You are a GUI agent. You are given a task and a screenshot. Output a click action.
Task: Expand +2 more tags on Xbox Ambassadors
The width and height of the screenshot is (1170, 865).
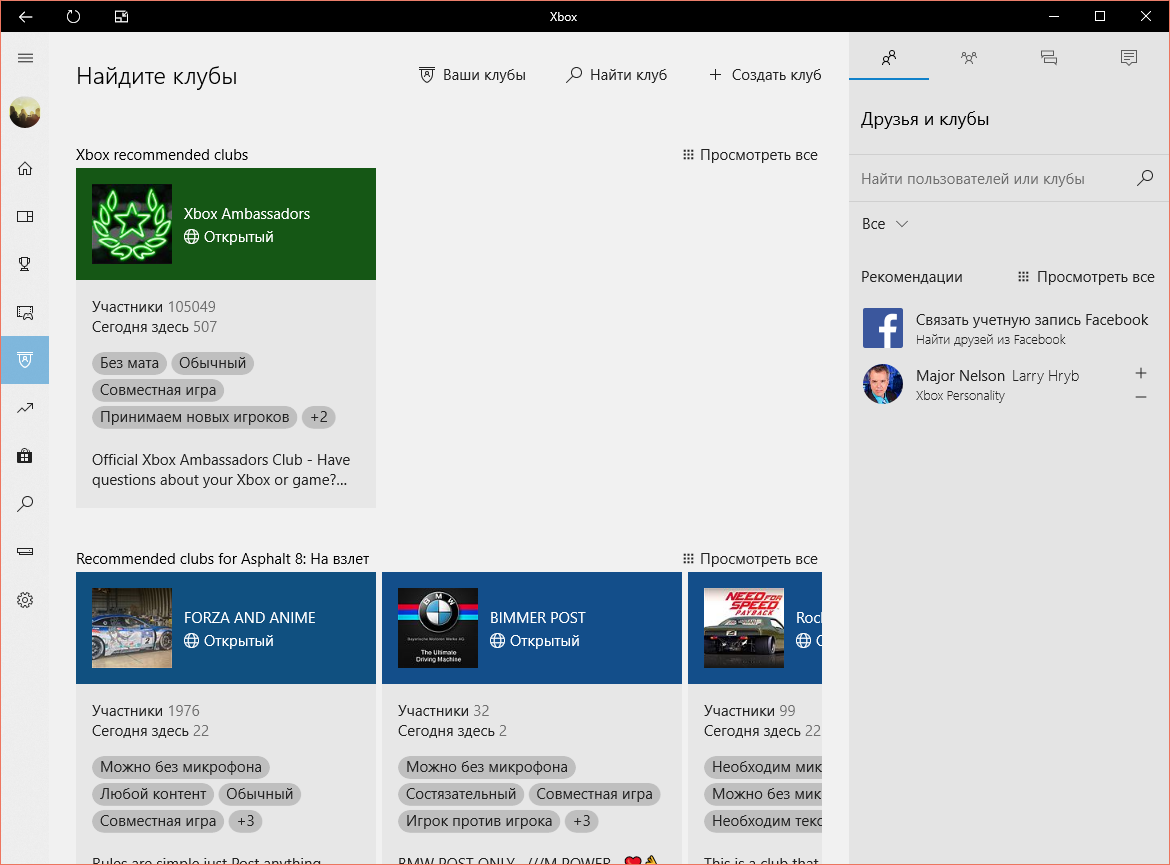coord(319,417)
